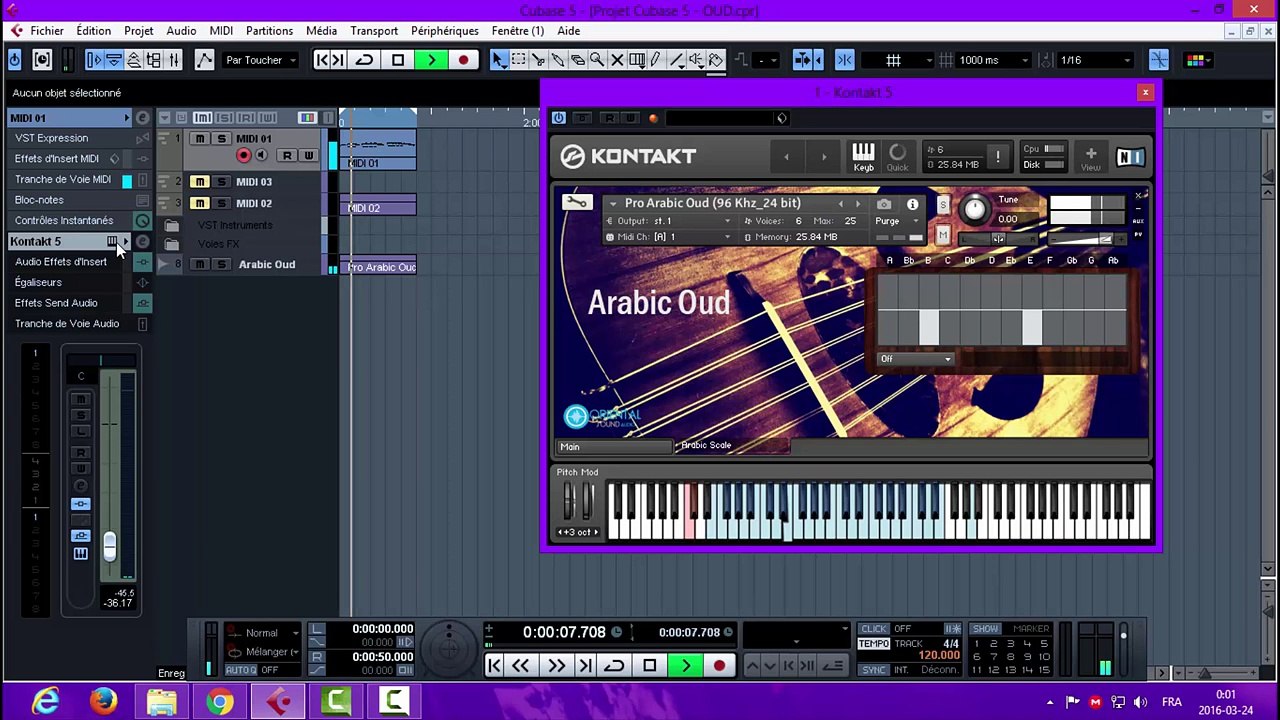Click the inspector channel volume fader
The width and height of the screenshot is (1280, 720).
click(x=109, y=545)
